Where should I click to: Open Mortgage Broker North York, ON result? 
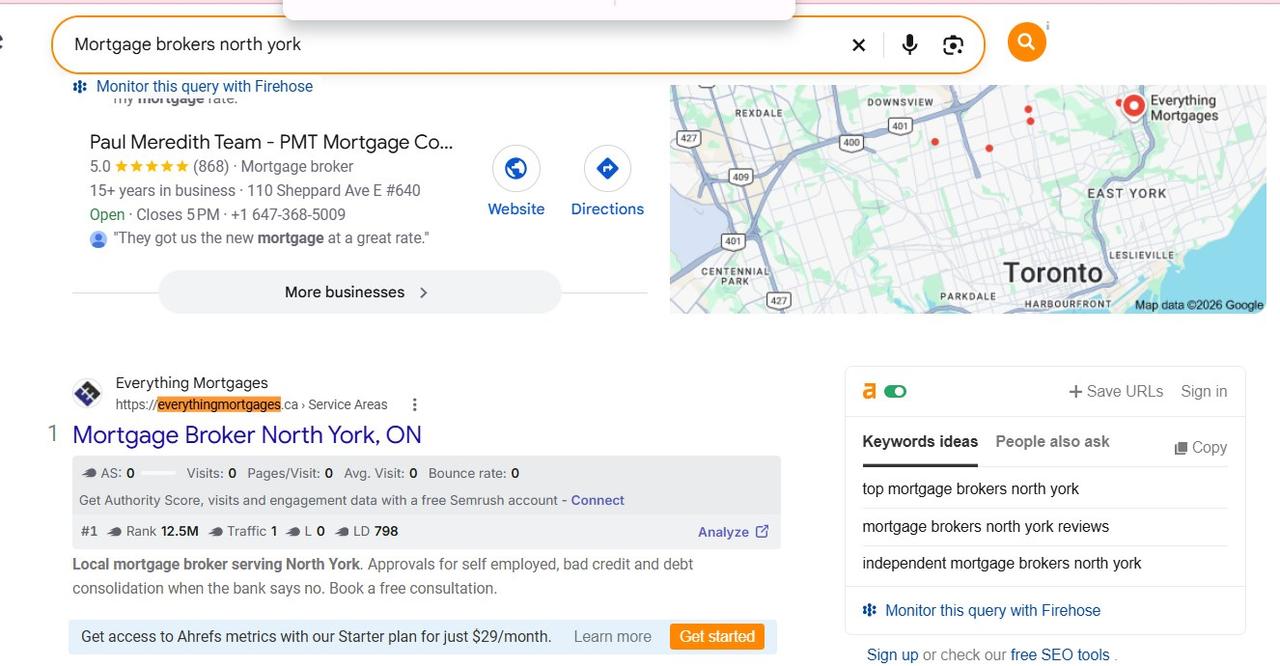(x=247, y=435)
